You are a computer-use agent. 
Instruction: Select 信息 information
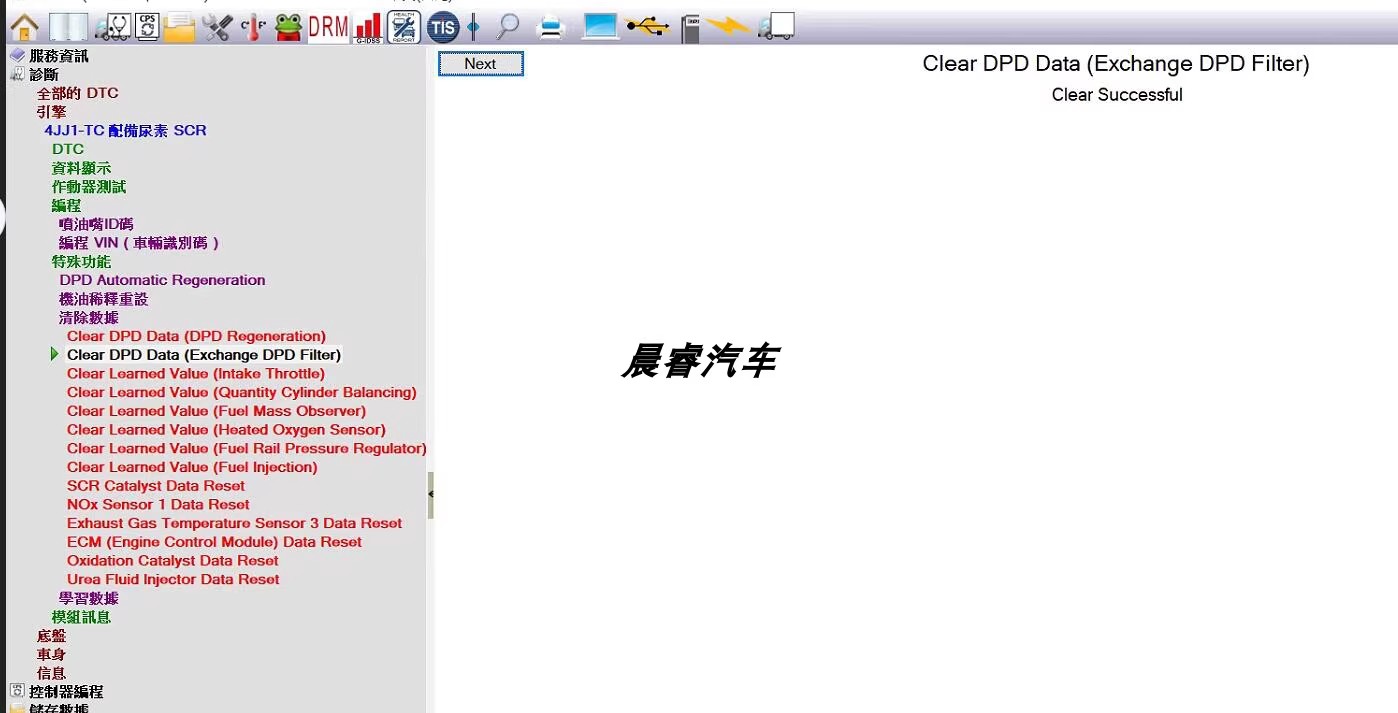pos(52,673)
